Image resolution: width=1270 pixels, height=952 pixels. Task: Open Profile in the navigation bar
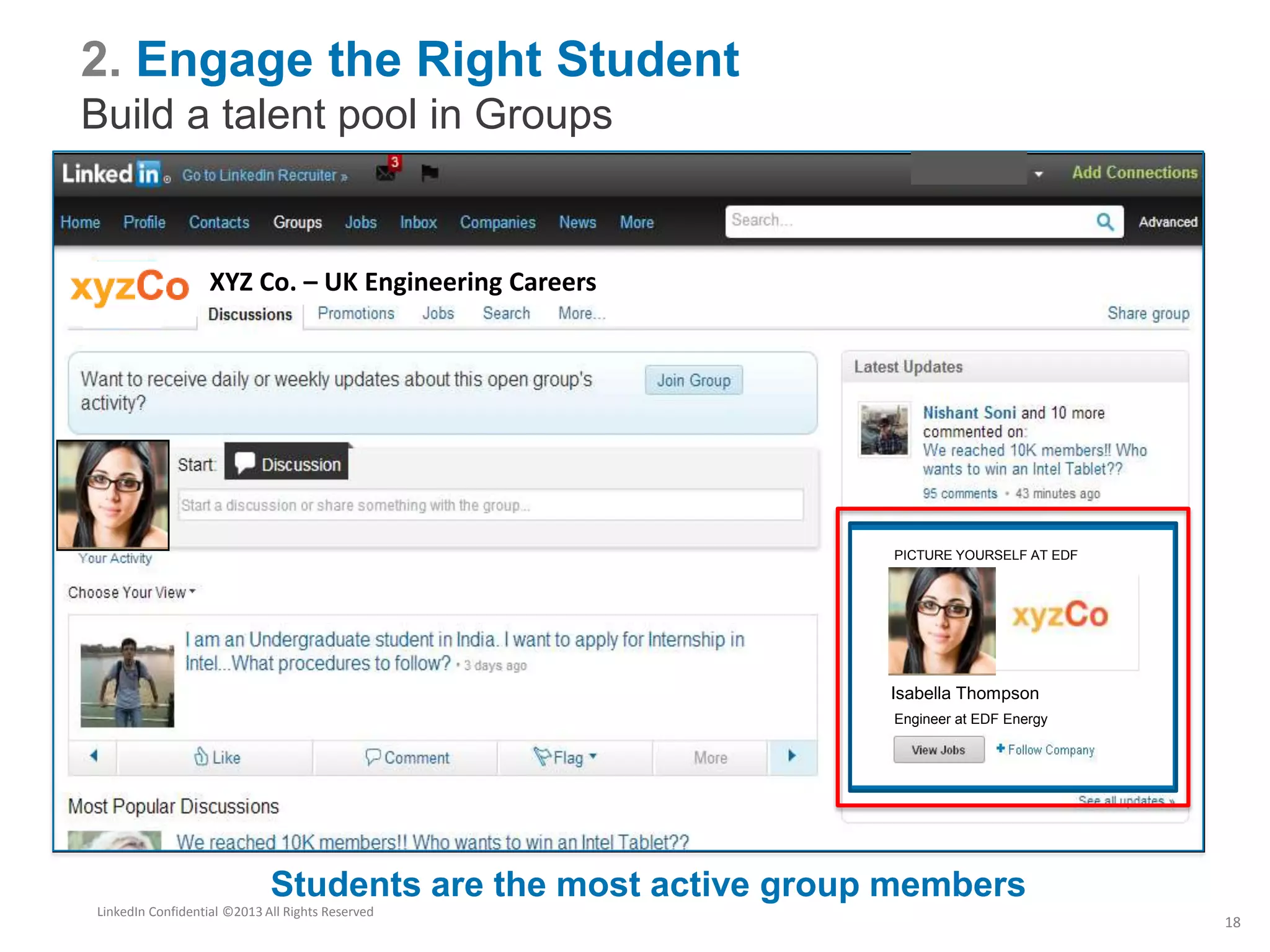point(144,223)
